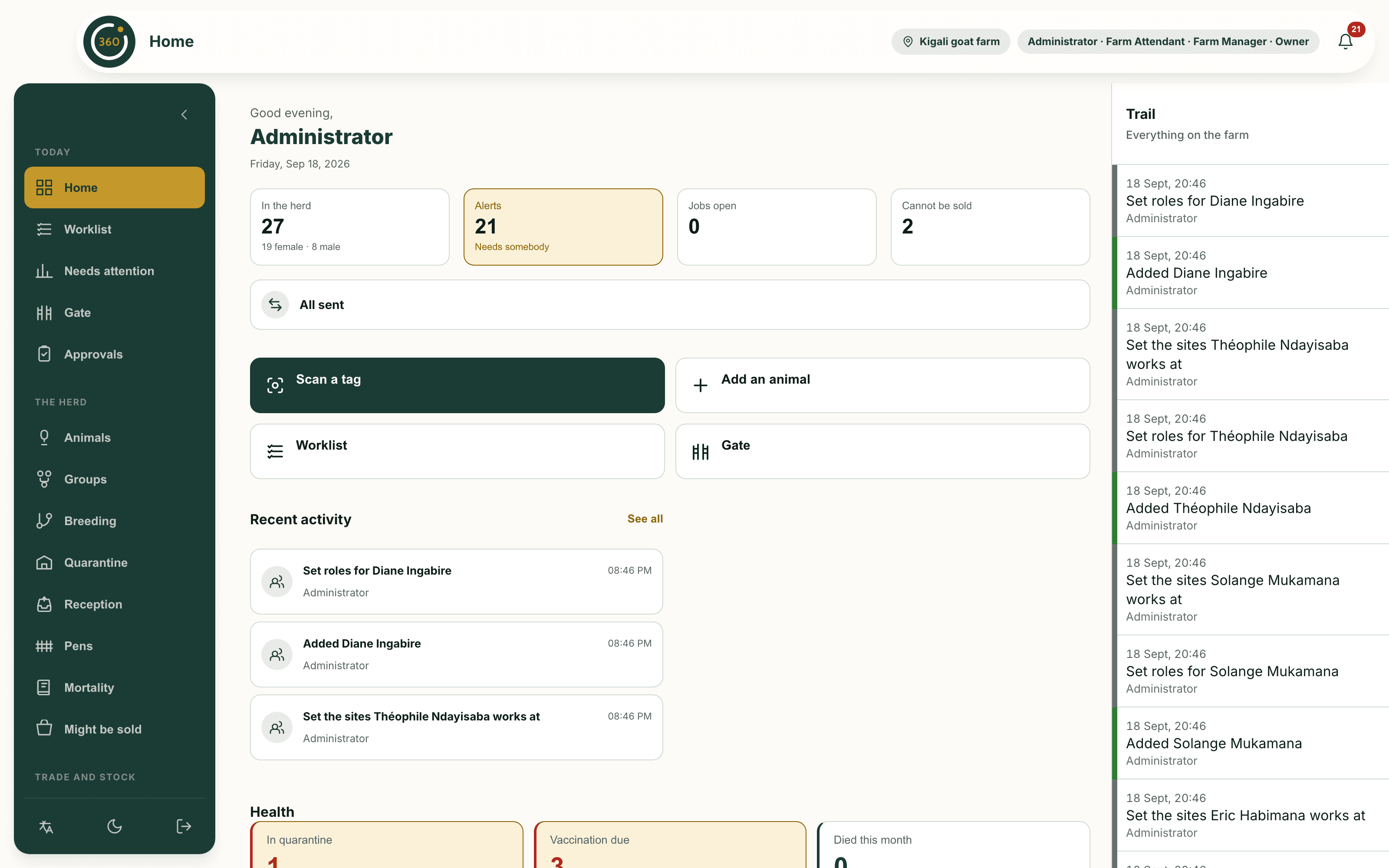Open Reception in the sidebar
The width and height of the screenshot is (1389, 868).
(x=114, y=605)
